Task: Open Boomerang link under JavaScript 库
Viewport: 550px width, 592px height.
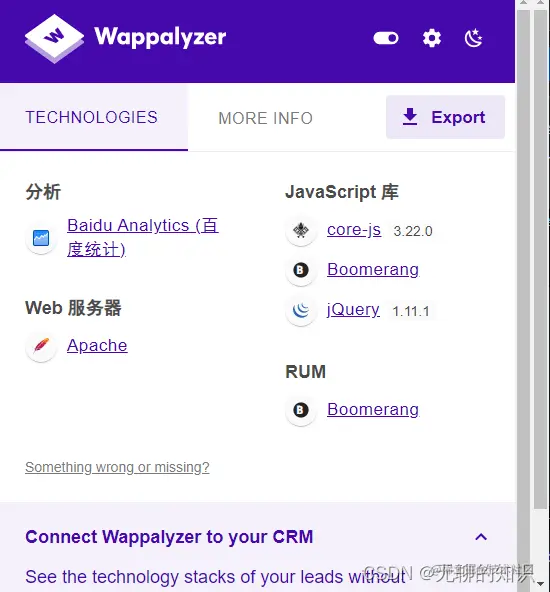Action: tap(373, 270)
